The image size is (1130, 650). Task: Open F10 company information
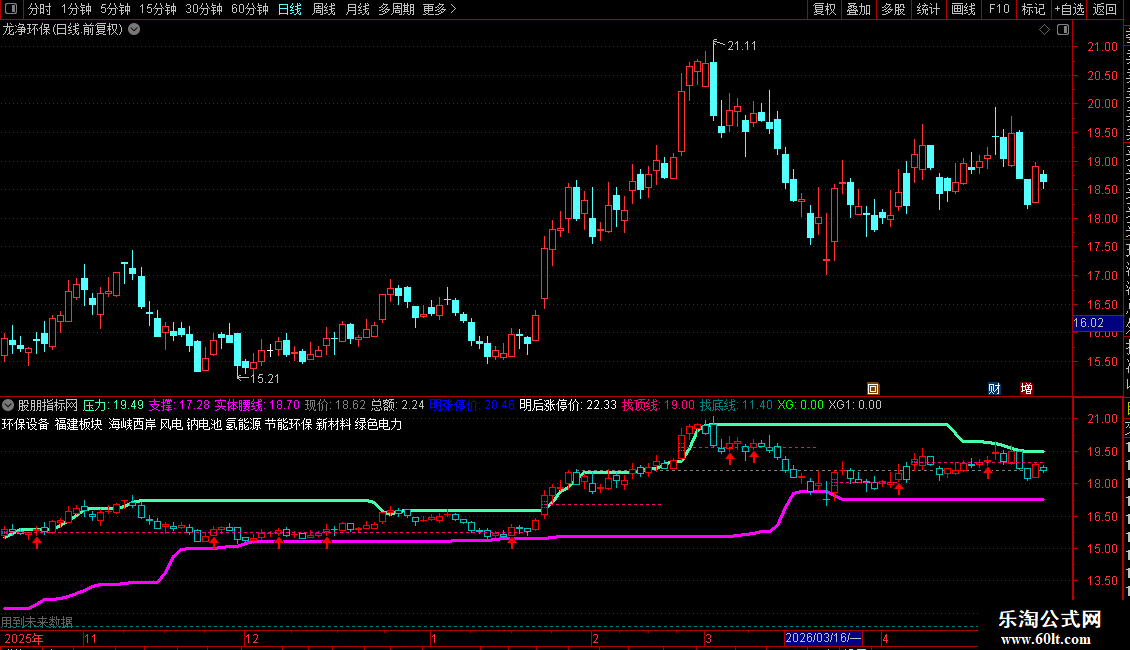point(999,9)
